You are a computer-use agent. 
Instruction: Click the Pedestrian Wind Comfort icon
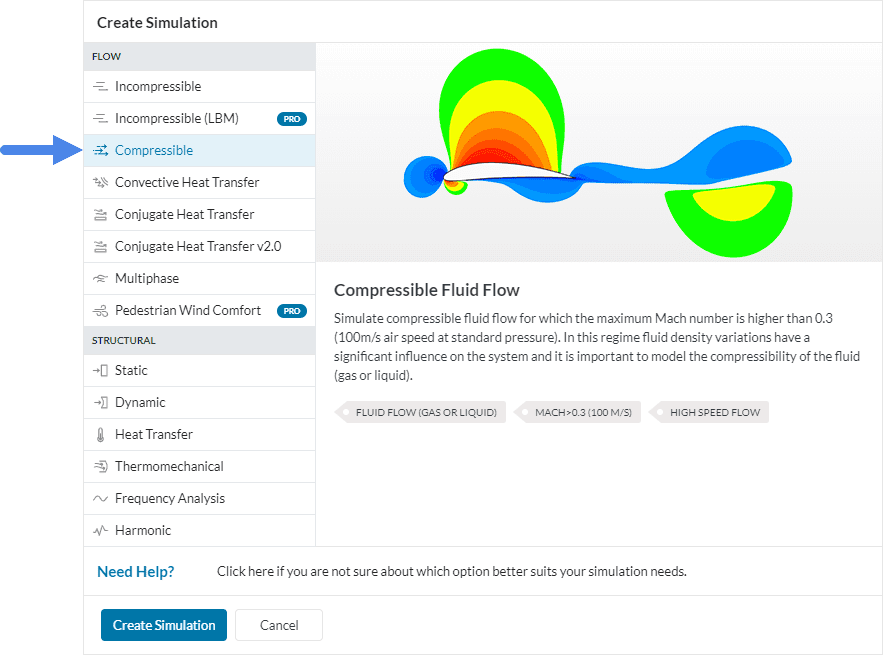click(x=100, y=311)
